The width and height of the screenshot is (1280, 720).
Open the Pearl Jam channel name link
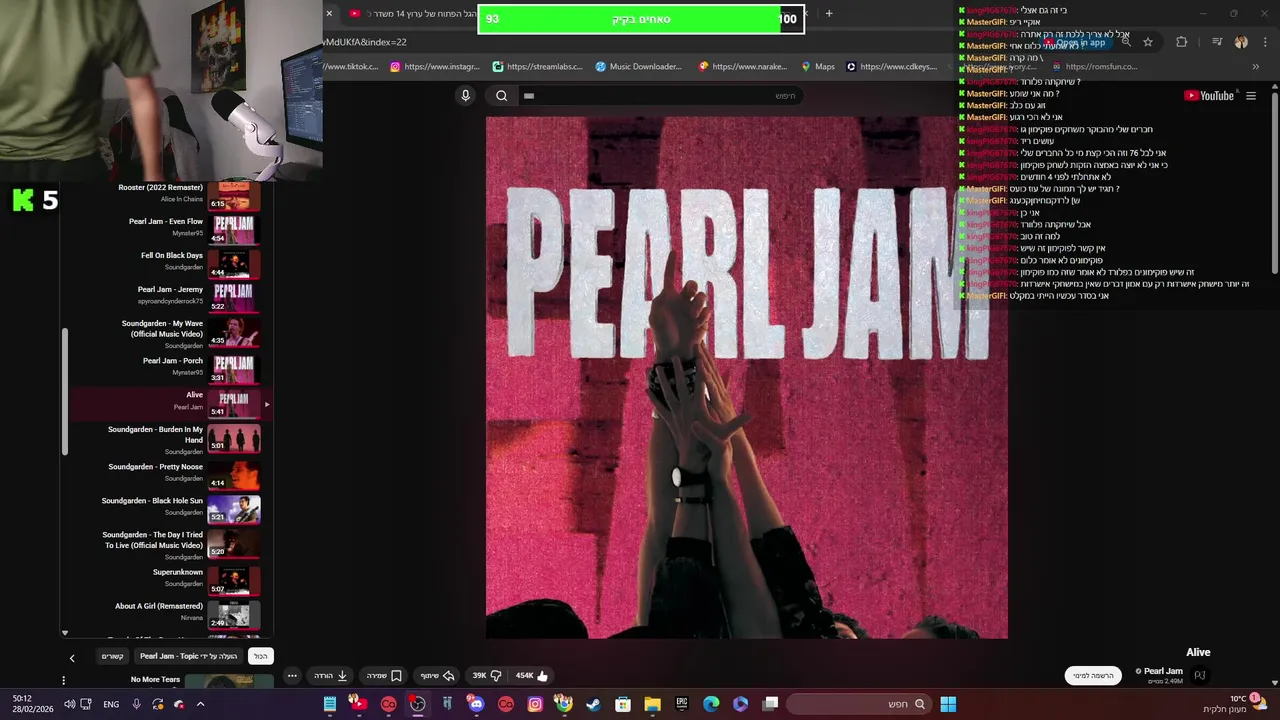(1163, 671)
